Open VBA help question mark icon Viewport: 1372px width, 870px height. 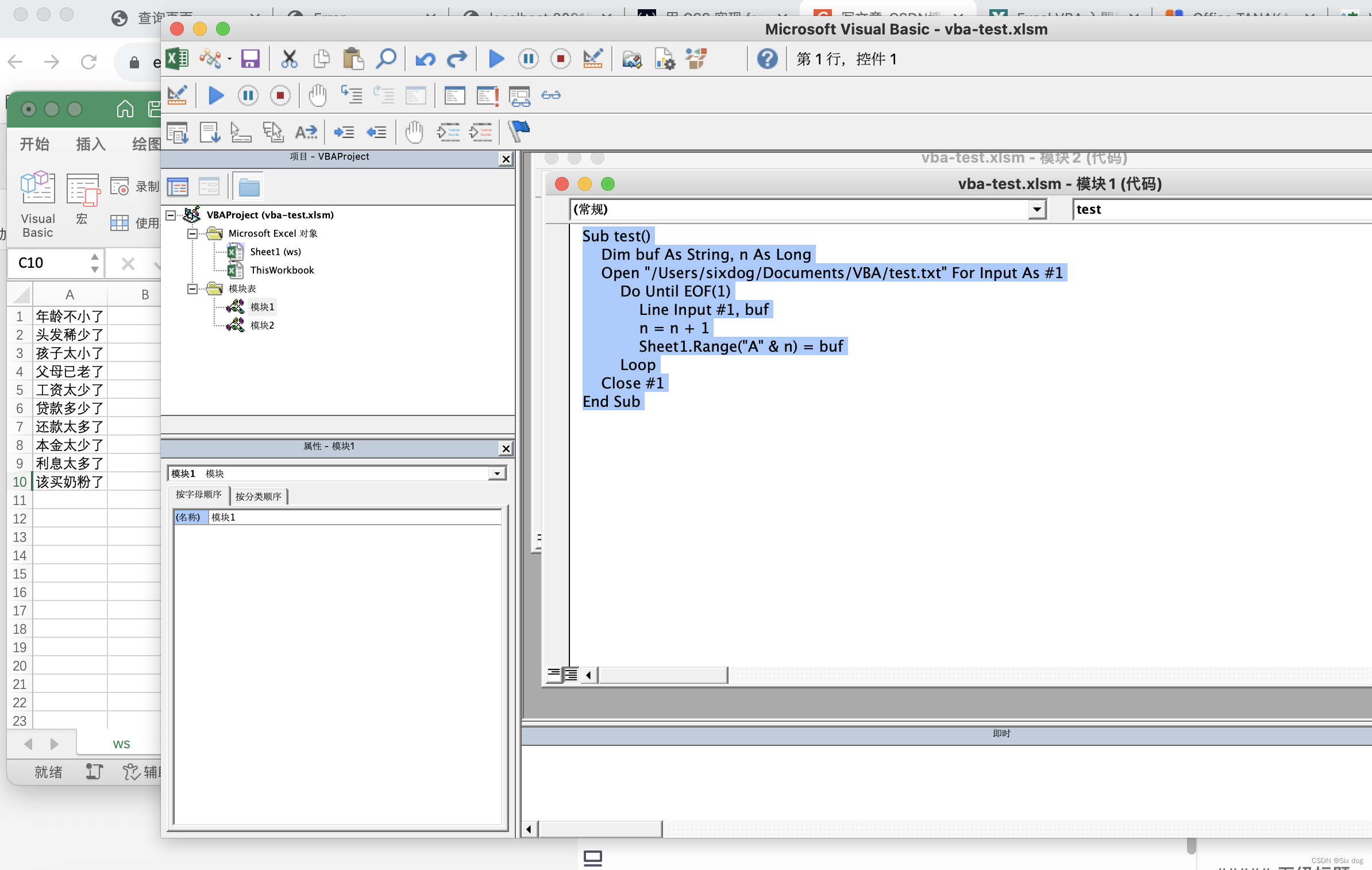pyautogui.click(x=767, y=59)
